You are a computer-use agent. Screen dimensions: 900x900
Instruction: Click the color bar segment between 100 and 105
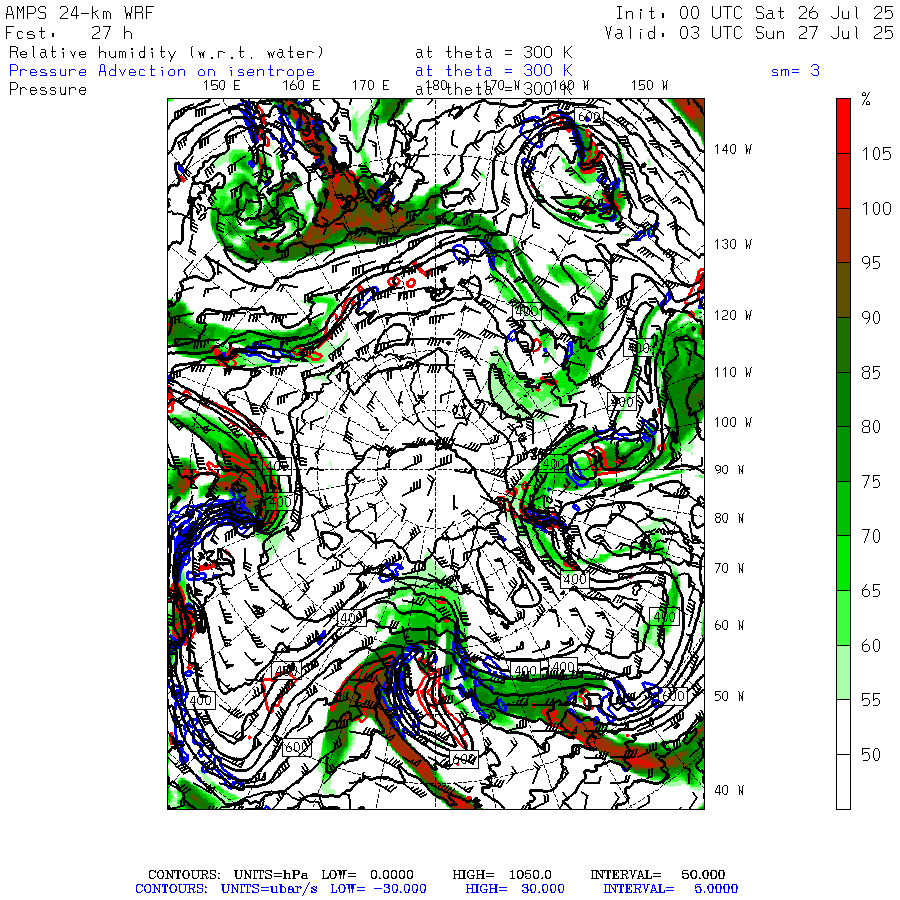[843, 181]
